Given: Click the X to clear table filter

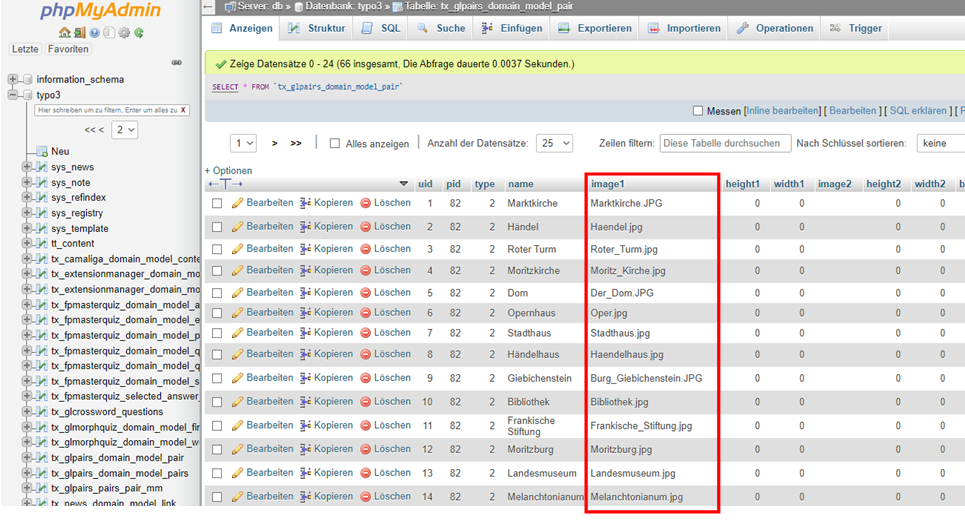Looking at the screenshot, I should (x=183, y=110).
